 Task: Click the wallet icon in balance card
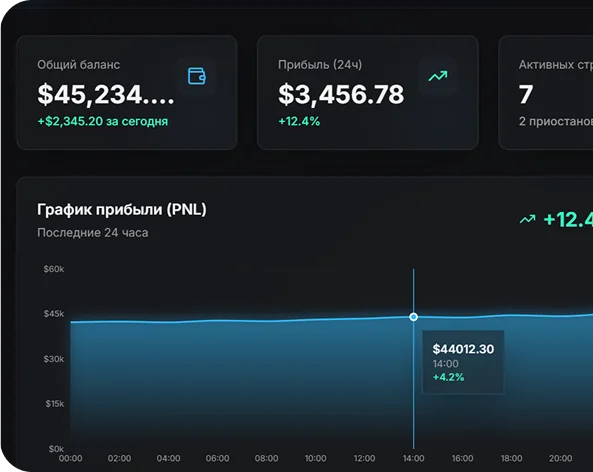(x=197, y=76)
